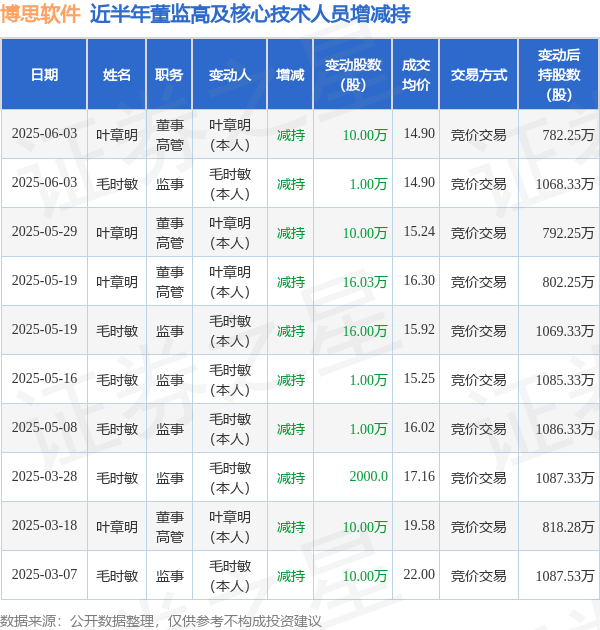The image size is (600, 630).
Task: Click the 变动后持股数(股) column header
Action: click(559, 75)
